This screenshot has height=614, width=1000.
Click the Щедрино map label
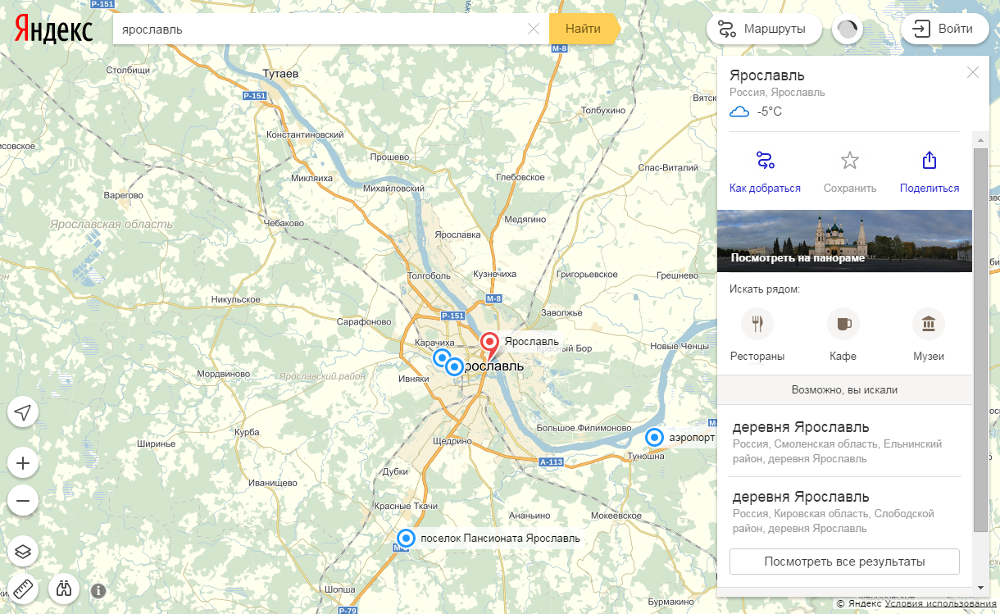click(x=452, y=441)
